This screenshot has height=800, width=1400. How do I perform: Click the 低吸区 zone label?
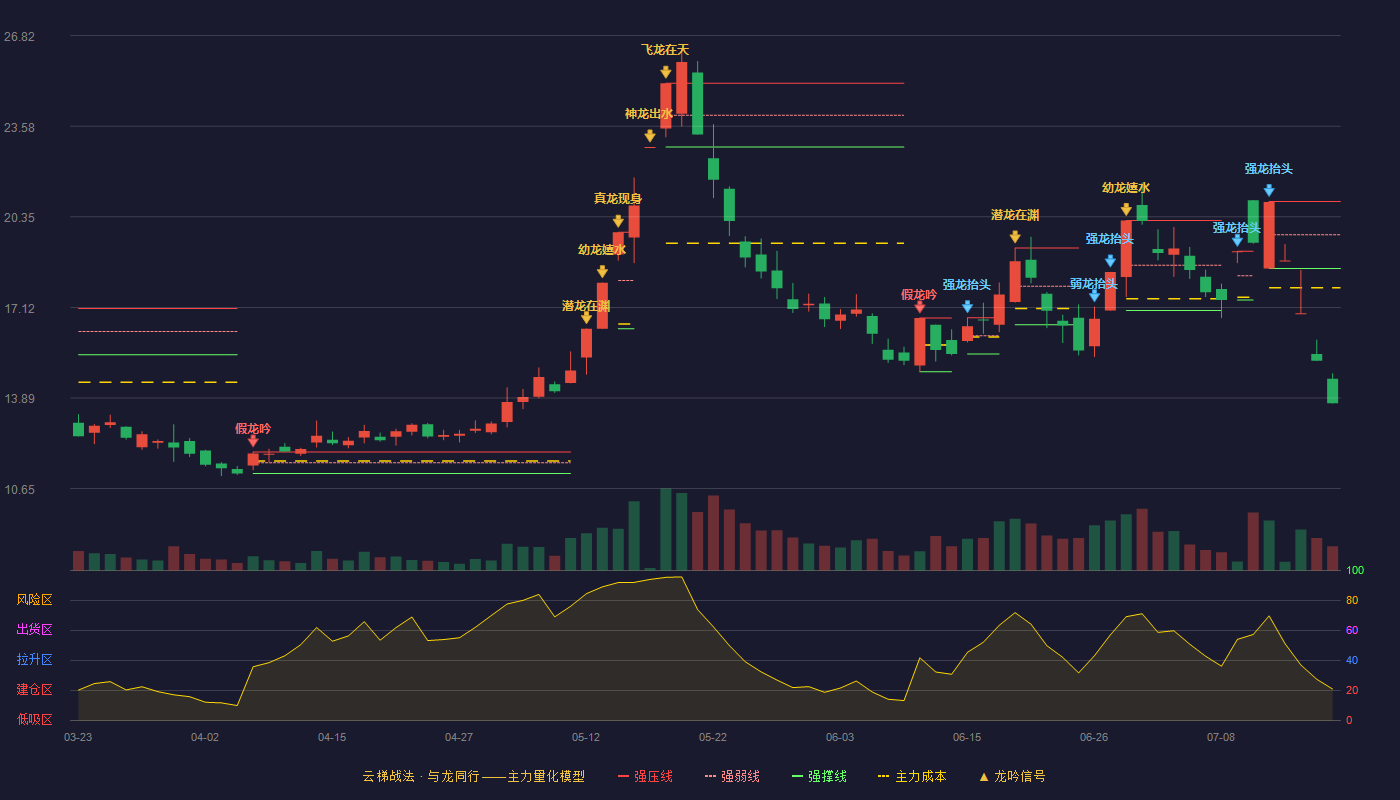point(35,719)
